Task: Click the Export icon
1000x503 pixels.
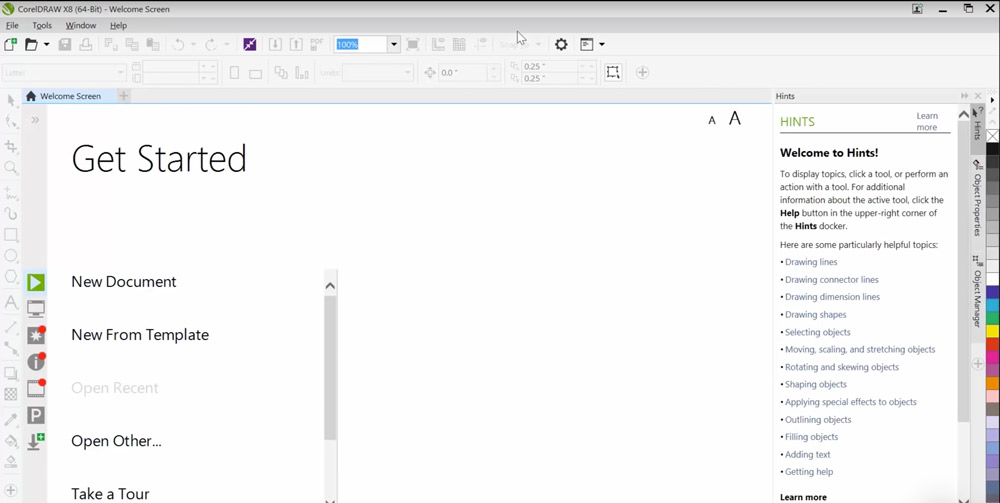Action: pyautogui.click(x=296, y=45)
